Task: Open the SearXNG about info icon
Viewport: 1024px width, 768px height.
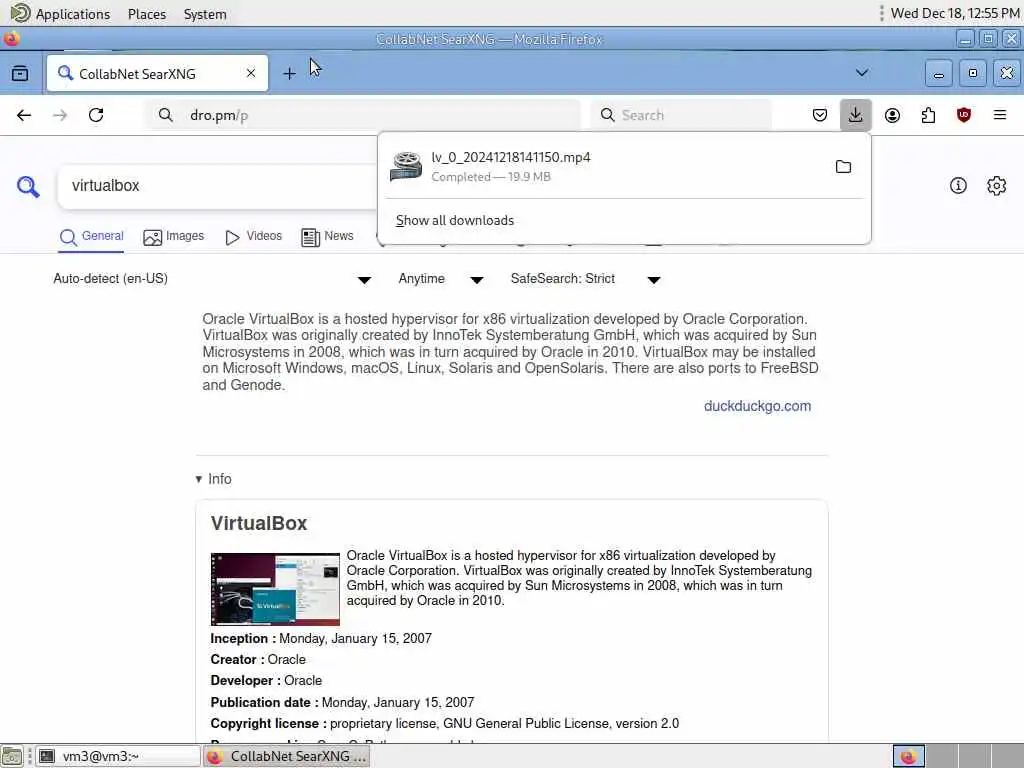Action: pyautogui.click(x=958, y=186)
